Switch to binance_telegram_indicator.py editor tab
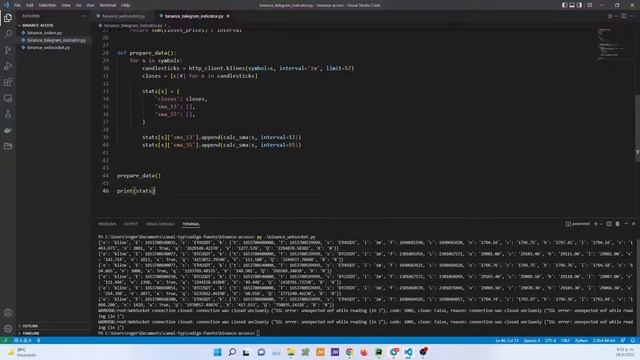 point(194,16)
